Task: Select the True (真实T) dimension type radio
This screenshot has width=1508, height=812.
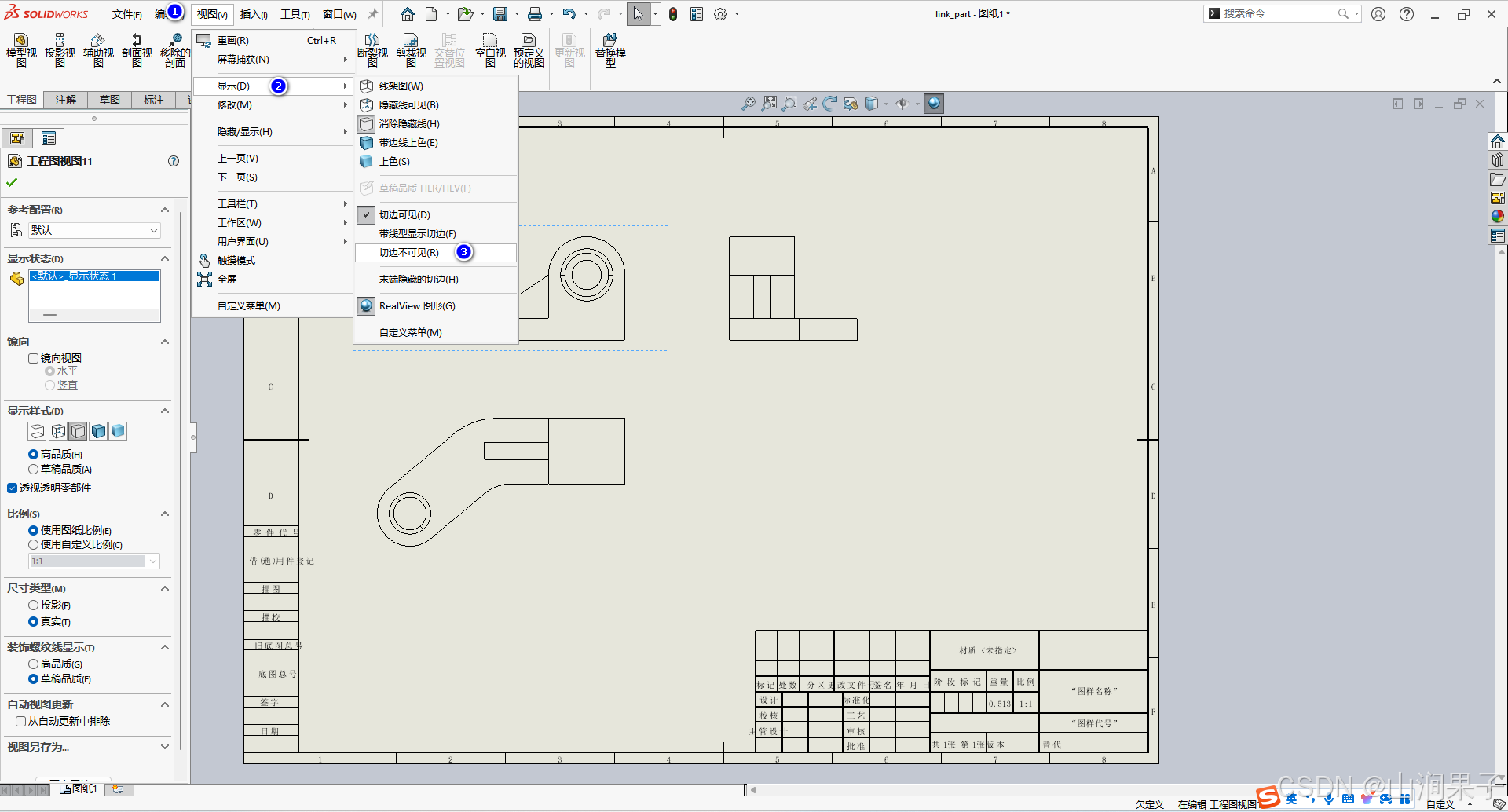Action: pos(34,621)
